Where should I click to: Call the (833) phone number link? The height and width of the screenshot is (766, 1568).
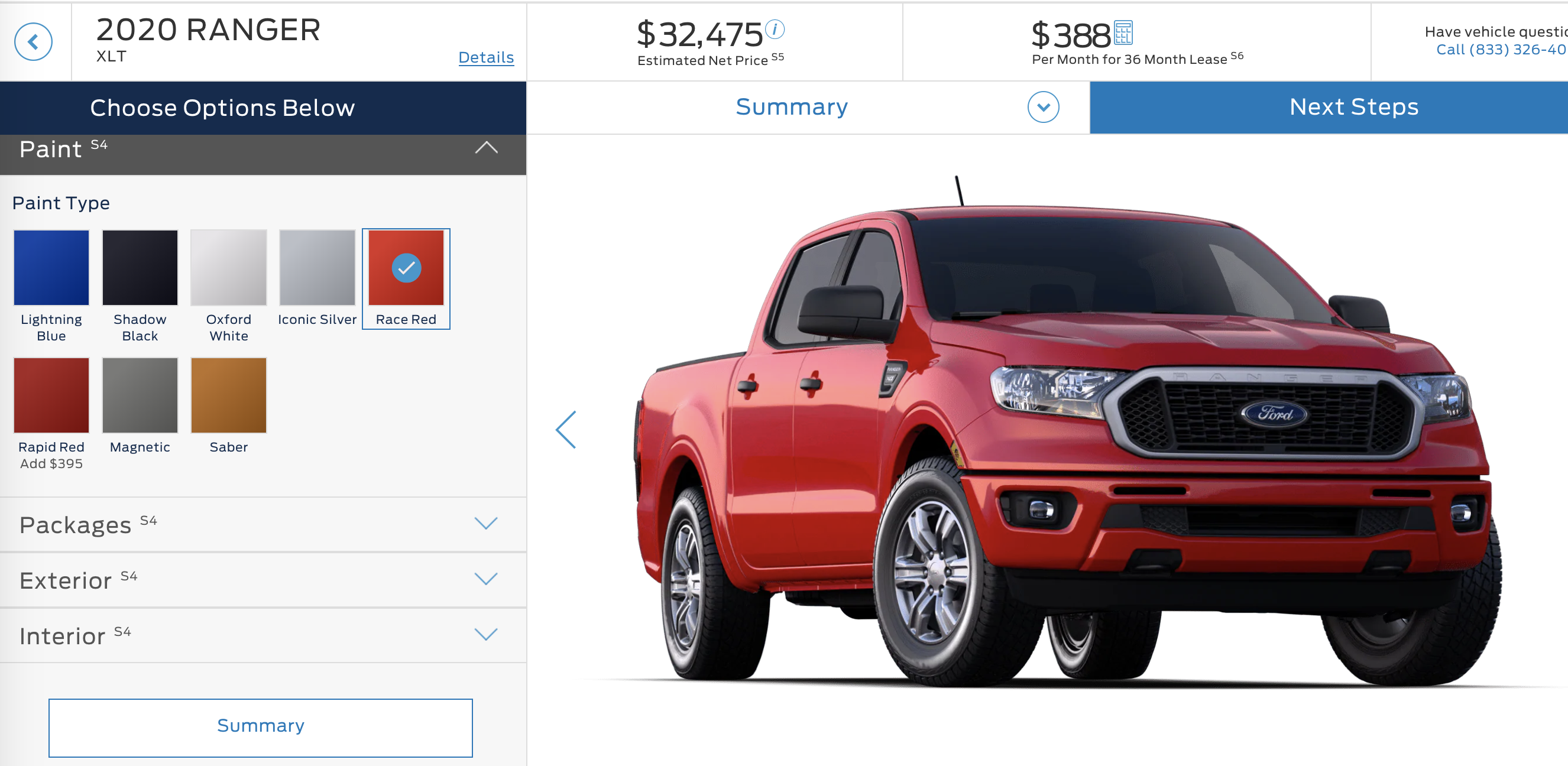[x=1501, y=49]
